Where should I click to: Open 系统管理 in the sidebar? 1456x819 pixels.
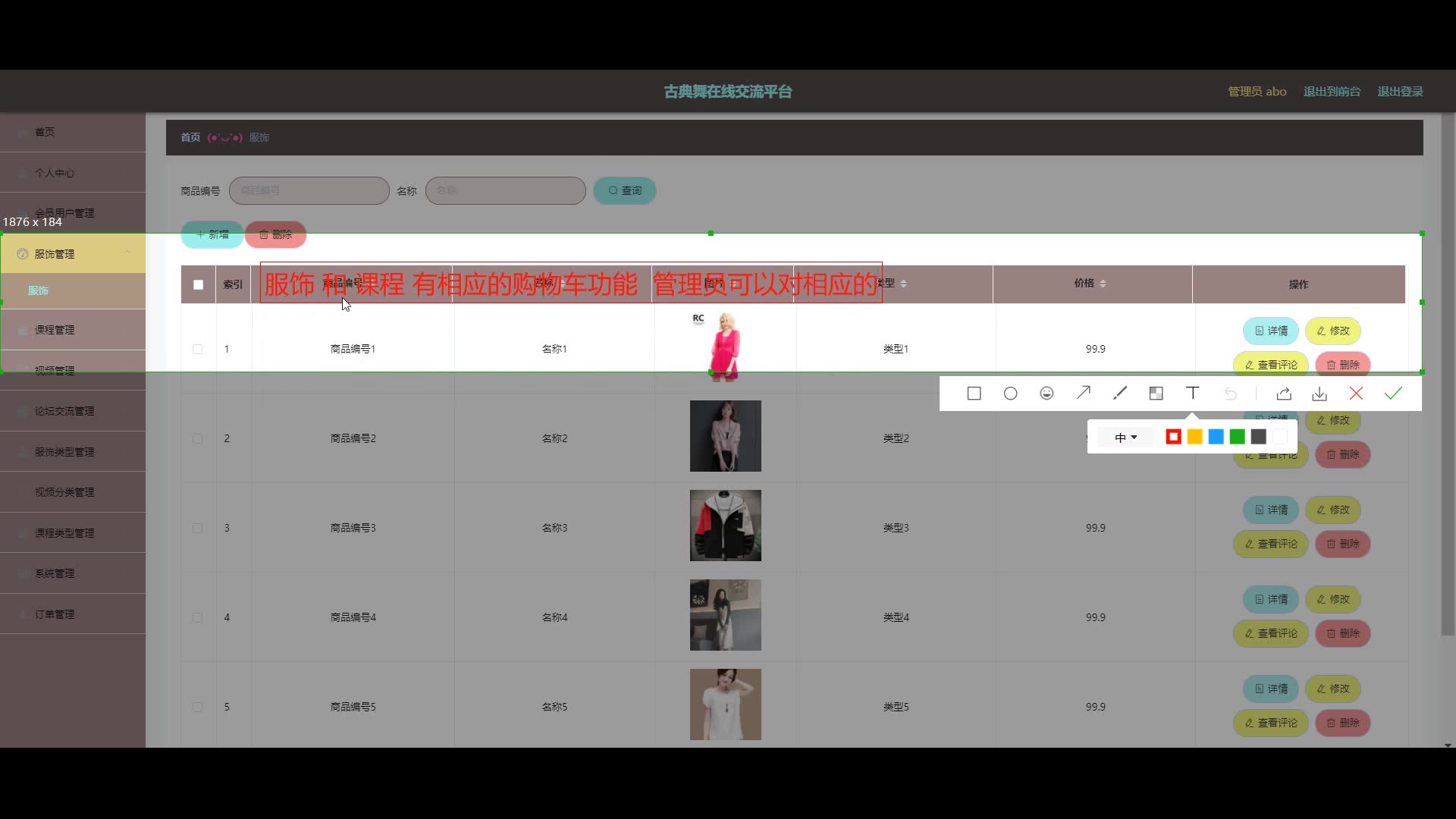(x=73, y=573)
